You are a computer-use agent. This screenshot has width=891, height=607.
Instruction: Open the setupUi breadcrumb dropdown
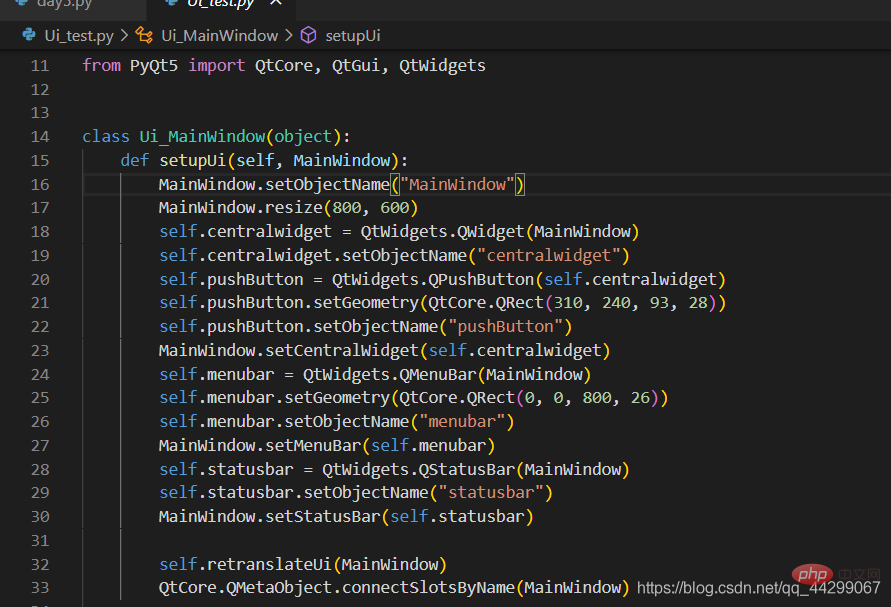point(352,36)
